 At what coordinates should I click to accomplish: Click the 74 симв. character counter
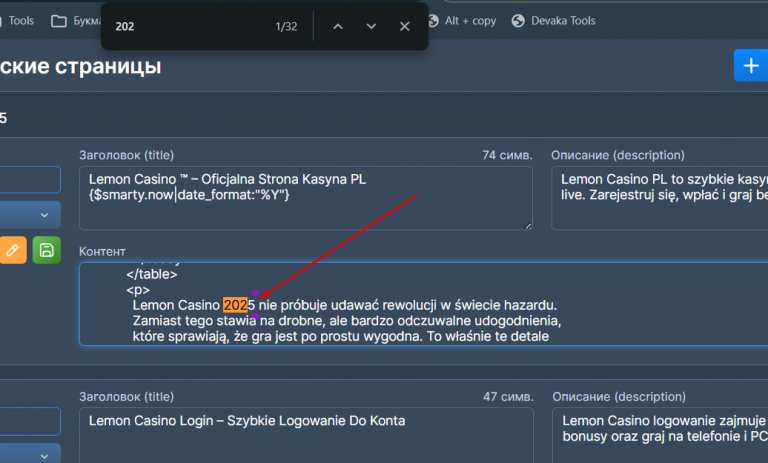507,155
